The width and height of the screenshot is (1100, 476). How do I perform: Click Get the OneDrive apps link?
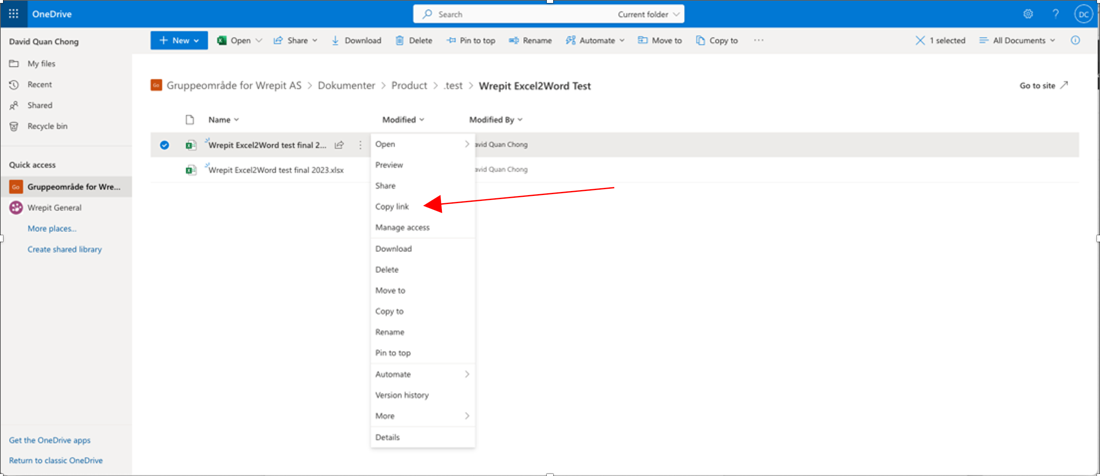pos(50,440)
